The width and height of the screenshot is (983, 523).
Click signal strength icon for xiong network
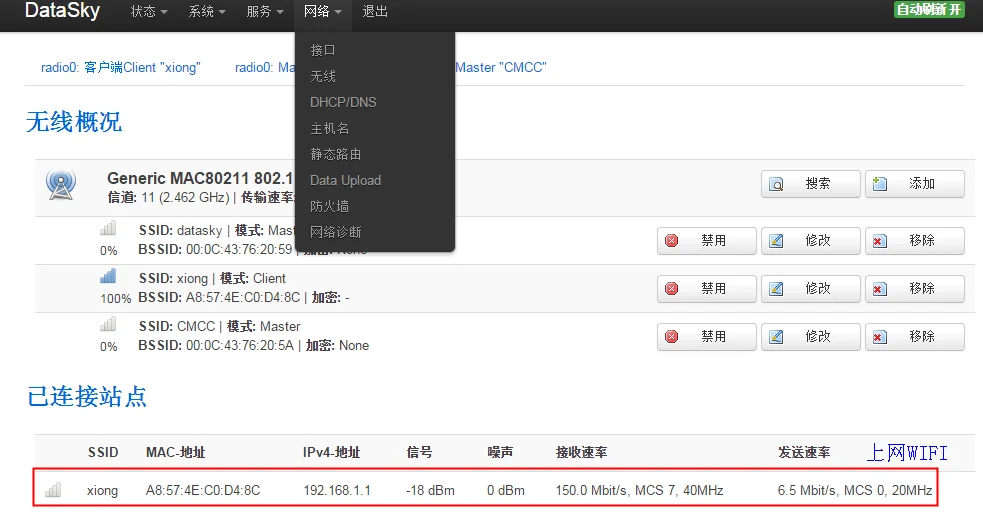tap(108, 277)
